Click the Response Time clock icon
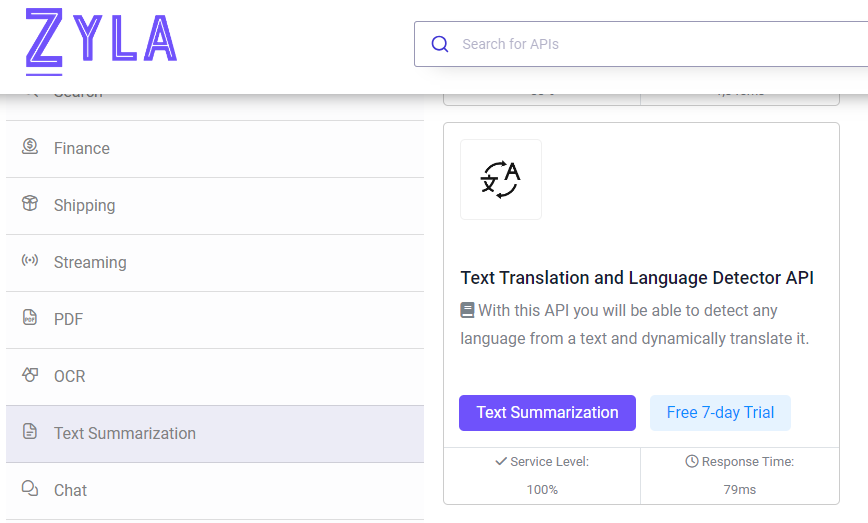 692,461
